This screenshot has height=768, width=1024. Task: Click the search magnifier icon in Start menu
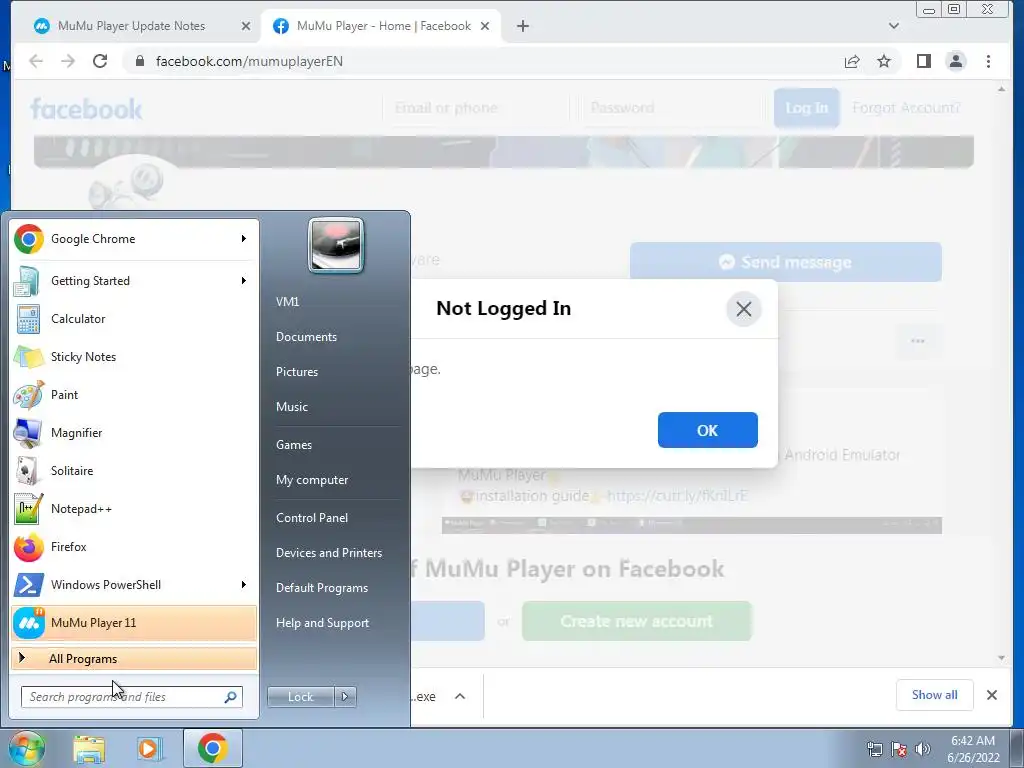pyautogui.click(x=231, y=697)
